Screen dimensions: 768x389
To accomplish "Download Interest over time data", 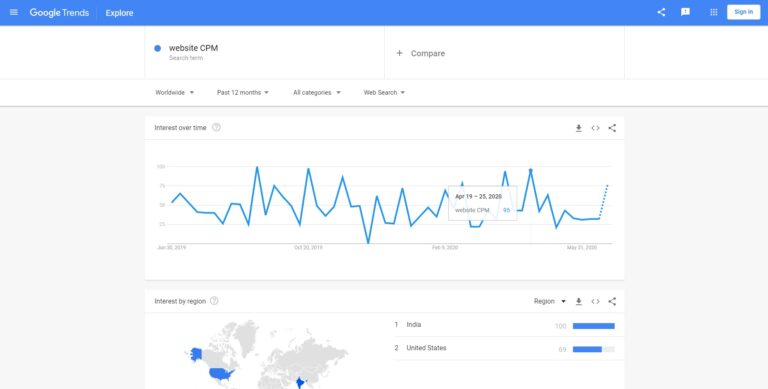I will point(578,128).
